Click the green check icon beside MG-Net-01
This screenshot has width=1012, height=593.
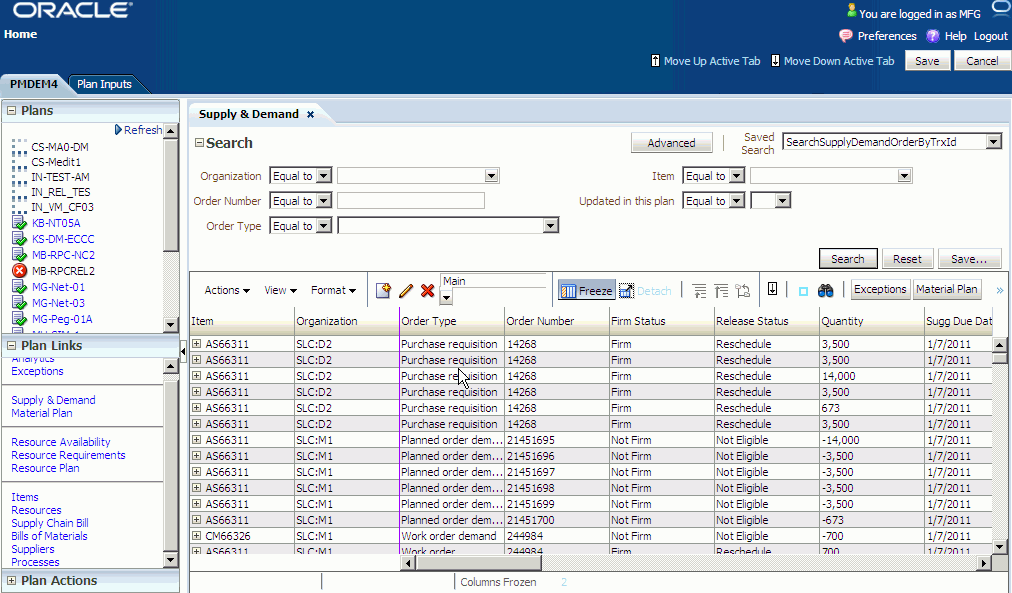click(19, 287)
